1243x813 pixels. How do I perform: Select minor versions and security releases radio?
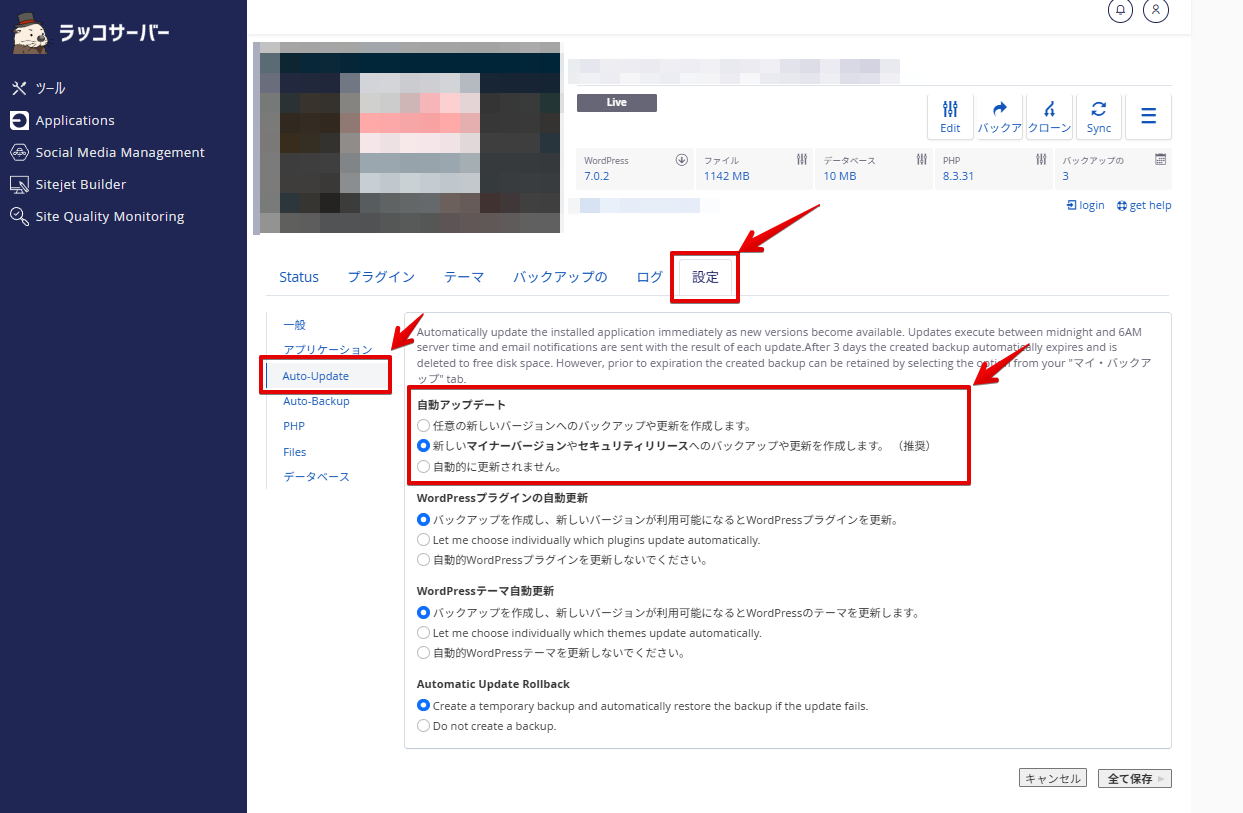click(424, 446)
